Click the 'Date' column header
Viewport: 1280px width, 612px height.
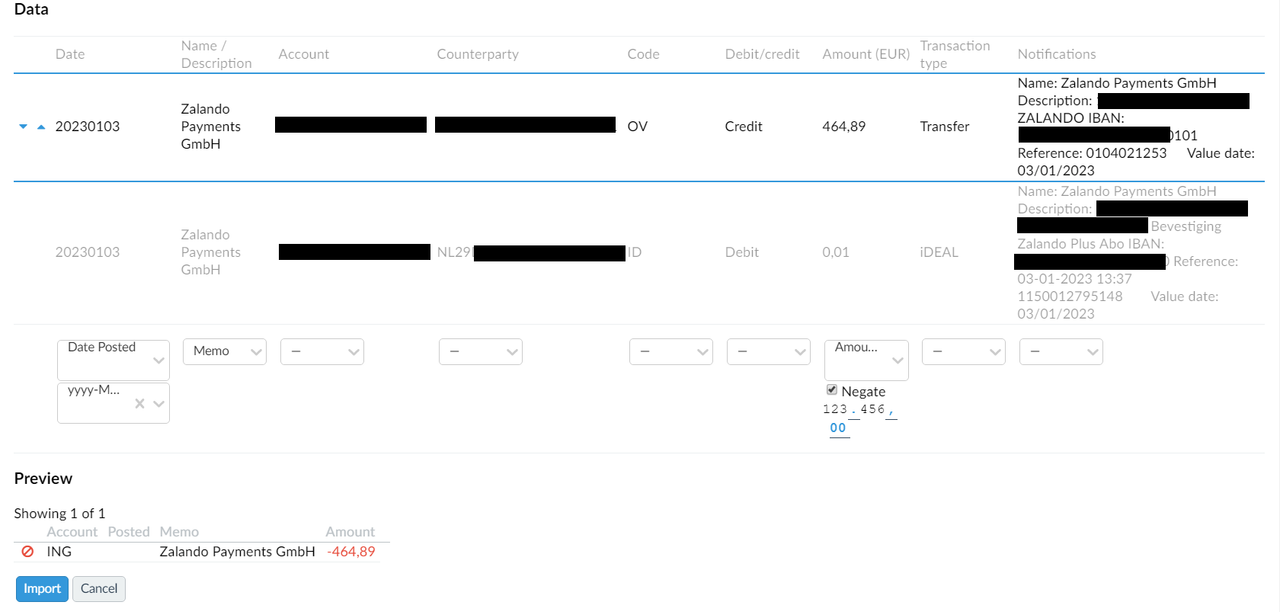70,54
